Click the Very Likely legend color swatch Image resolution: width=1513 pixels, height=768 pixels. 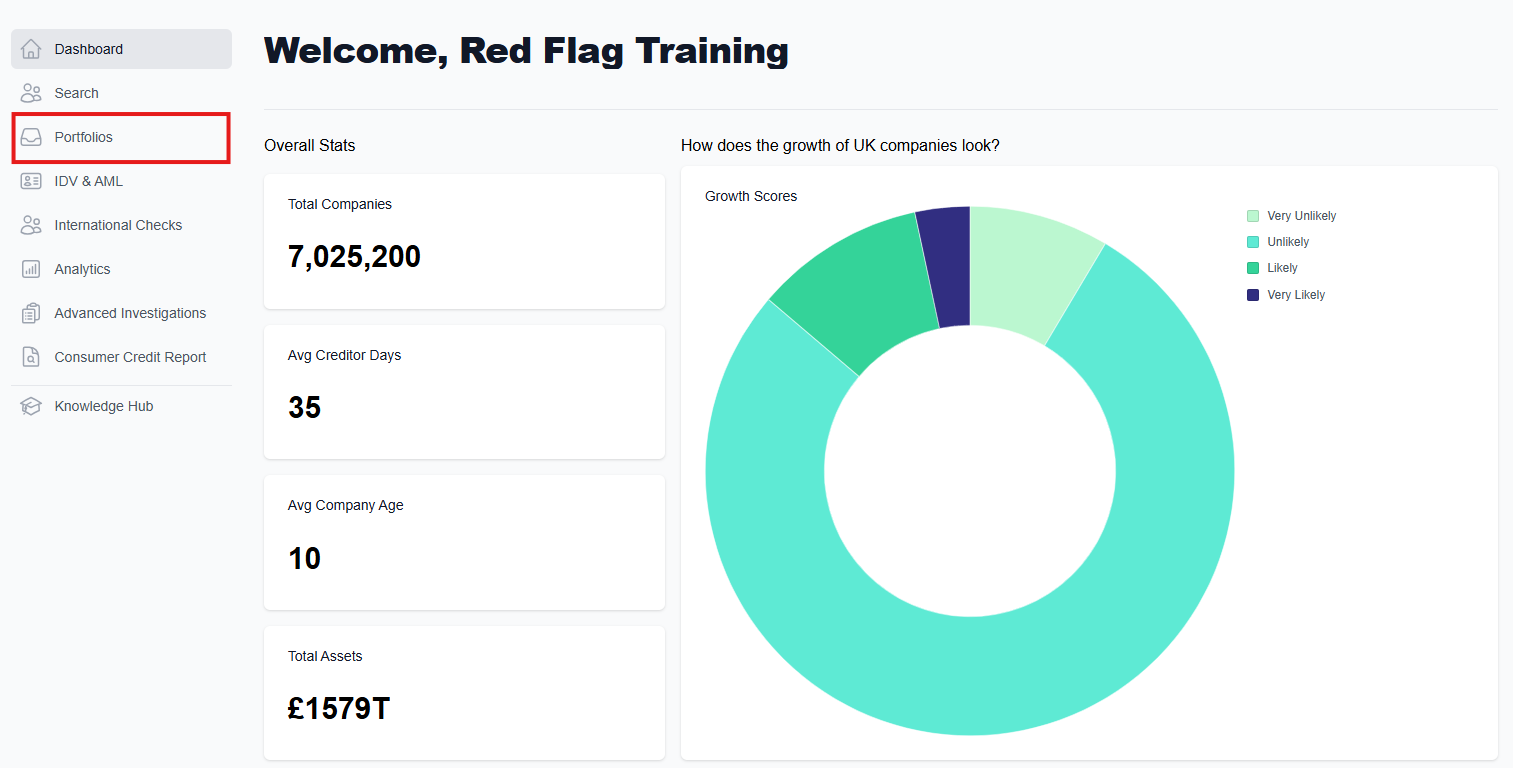point(1253,295)
